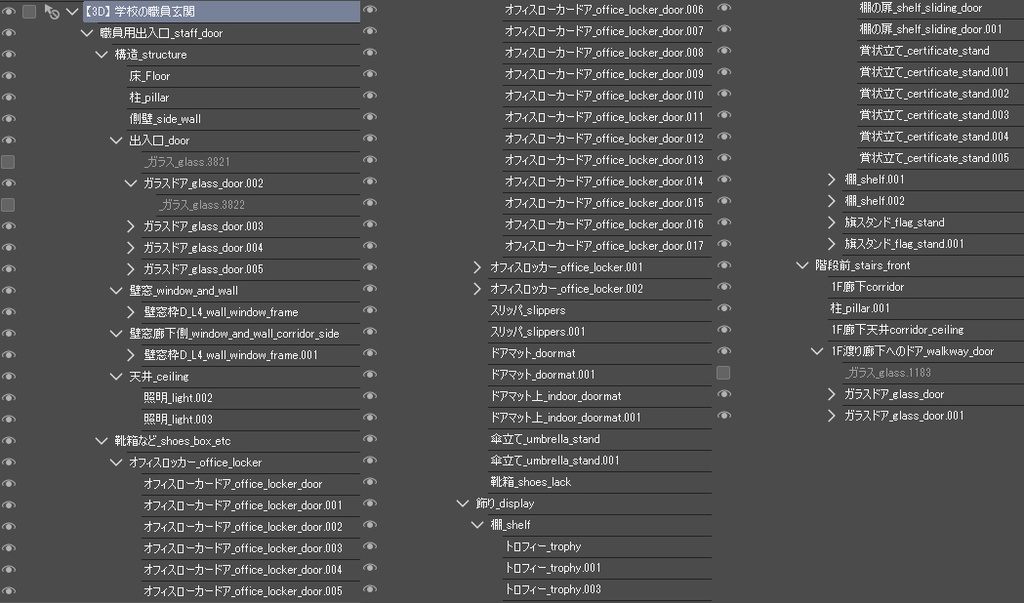Show the hidden ガラス_glass.3821 object
Viewport: 1024px width, 603px height.
(x=8, y=161)
